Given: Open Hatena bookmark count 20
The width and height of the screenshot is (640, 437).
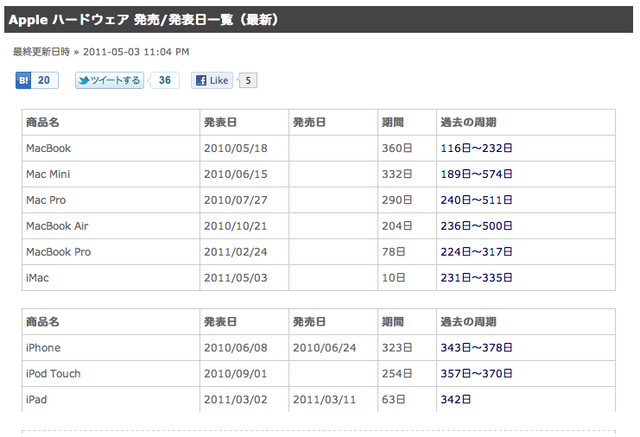Looking at the screenshot, I should (x=44, y=80).
